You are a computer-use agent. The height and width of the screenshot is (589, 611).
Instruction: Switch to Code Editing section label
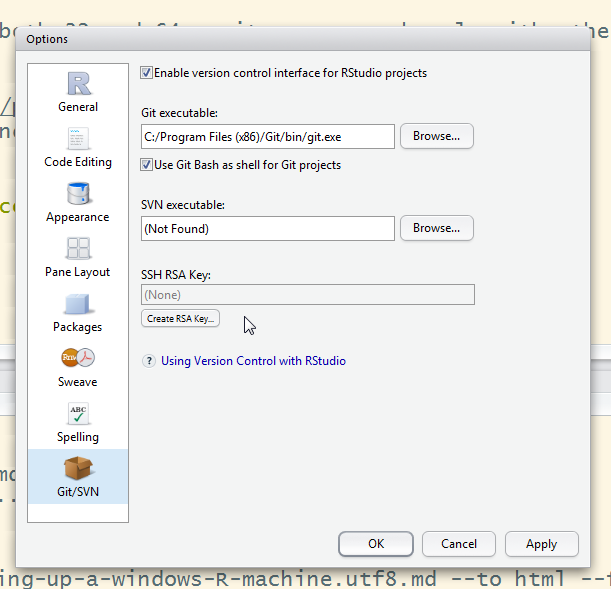(x=78, y=162)
